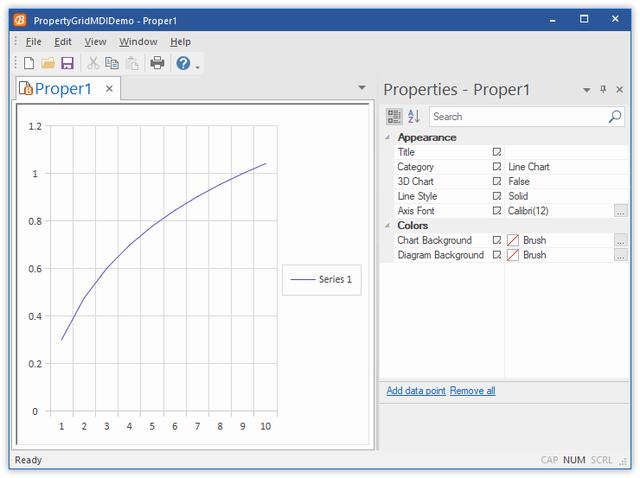Image resolution: width=640 pixels, height=478 pixels.
Task: Click the ellipsis button for Diagram Background
Action: pyautogui.click(x=620, y=255)
